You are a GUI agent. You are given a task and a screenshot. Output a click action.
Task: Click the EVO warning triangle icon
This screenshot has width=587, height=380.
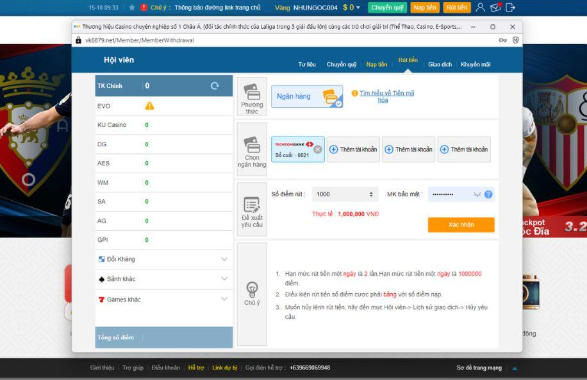[149, 106]
